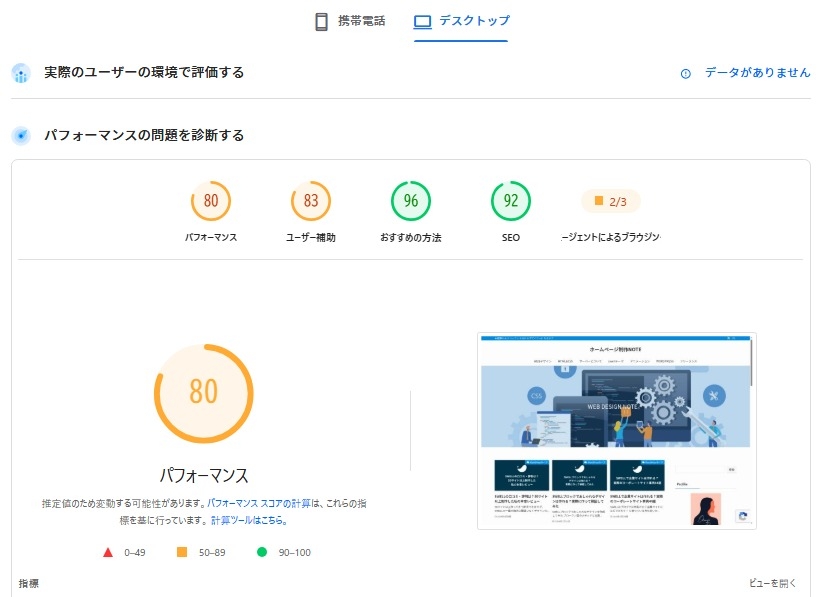Jump to SEO score gauge 92

click(511, 201)
